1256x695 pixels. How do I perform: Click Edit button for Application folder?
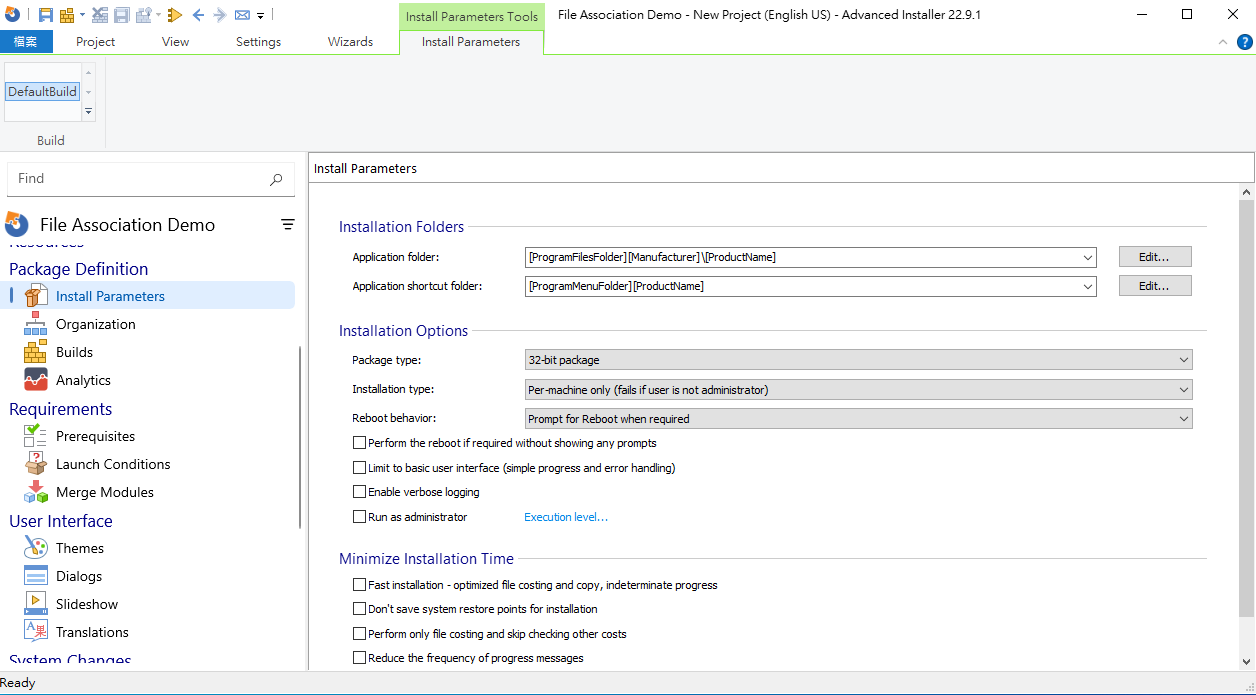point(1155,257)
